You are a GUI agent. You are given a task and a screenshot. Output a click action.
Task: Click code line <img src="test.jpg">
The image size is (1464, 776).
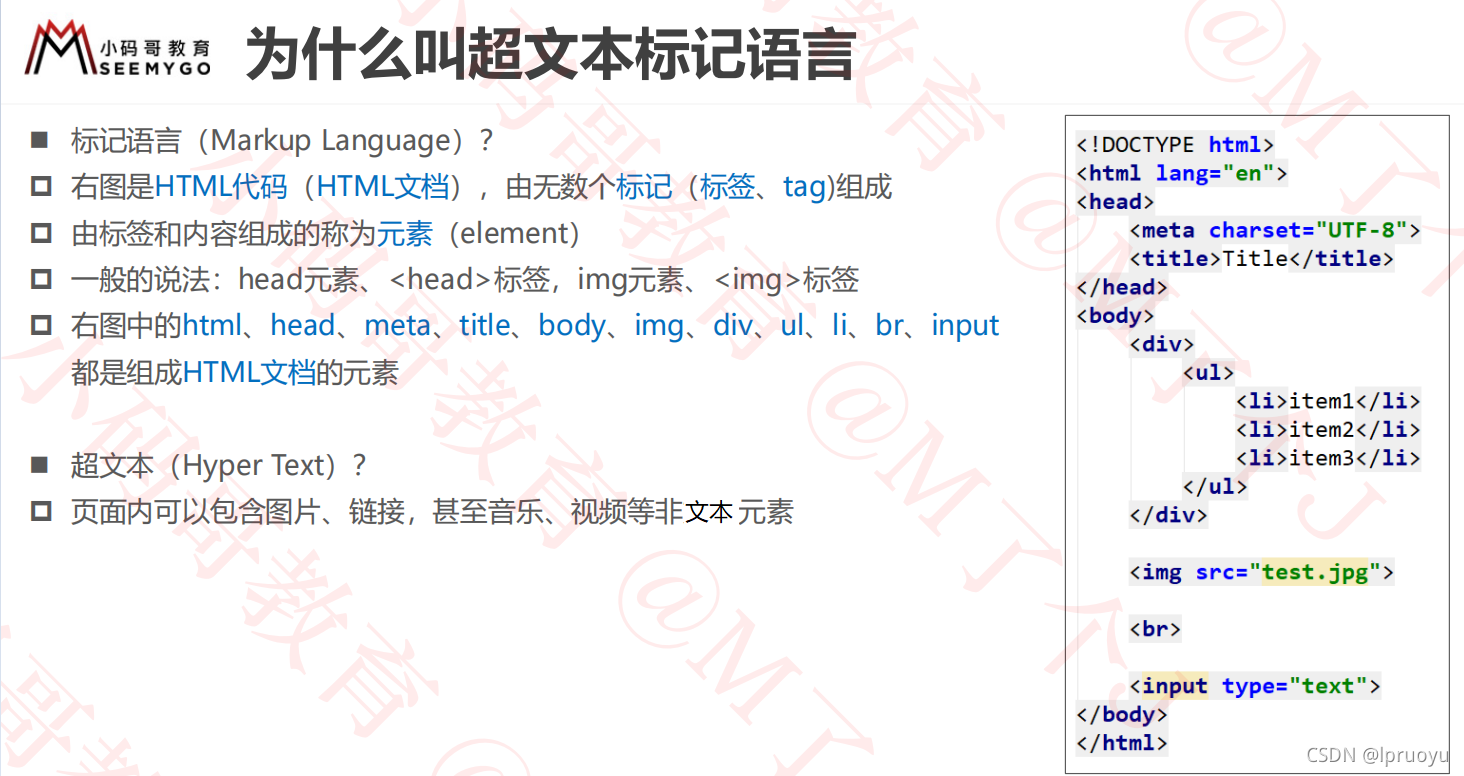(1262, 572)
